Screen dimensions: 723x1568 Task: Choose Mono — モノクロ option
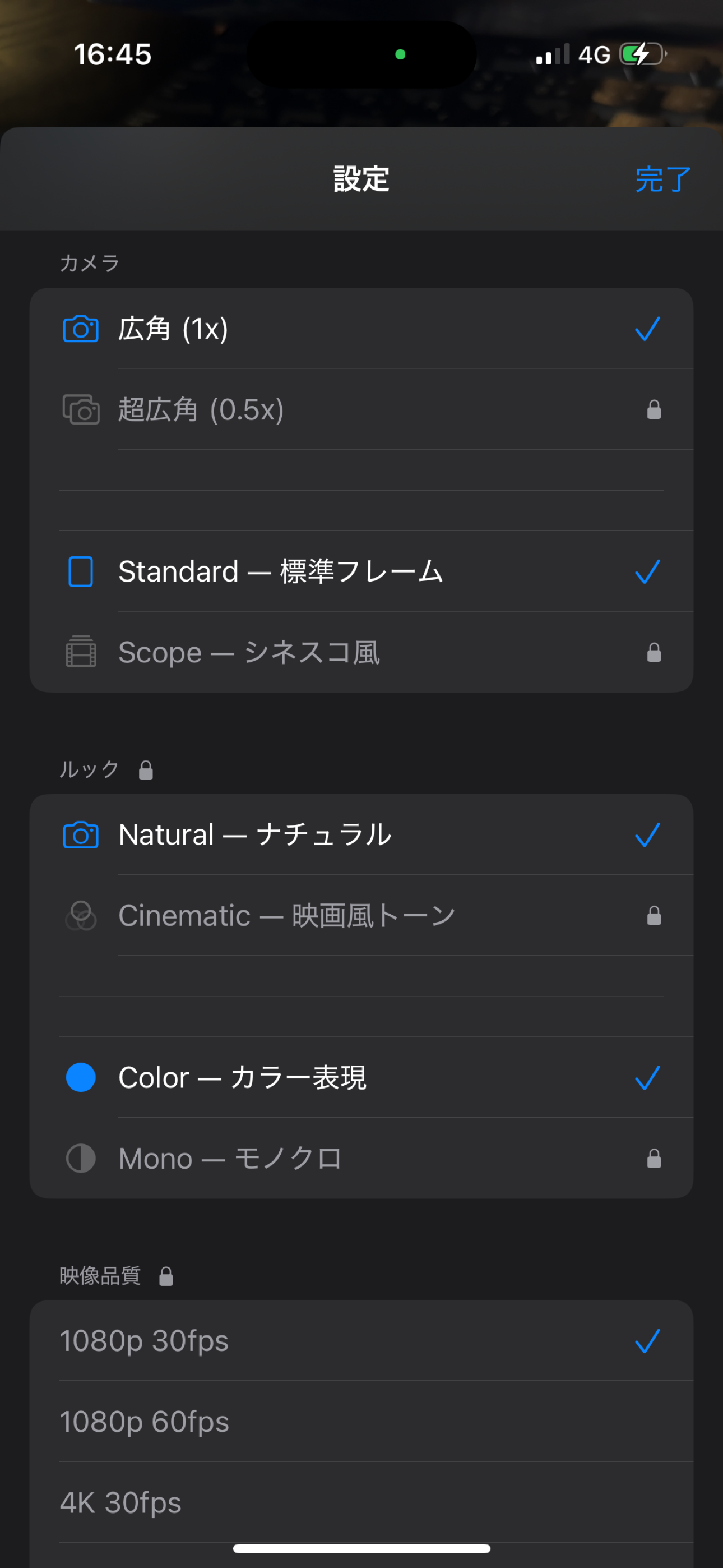click(x=361, y=1159)
